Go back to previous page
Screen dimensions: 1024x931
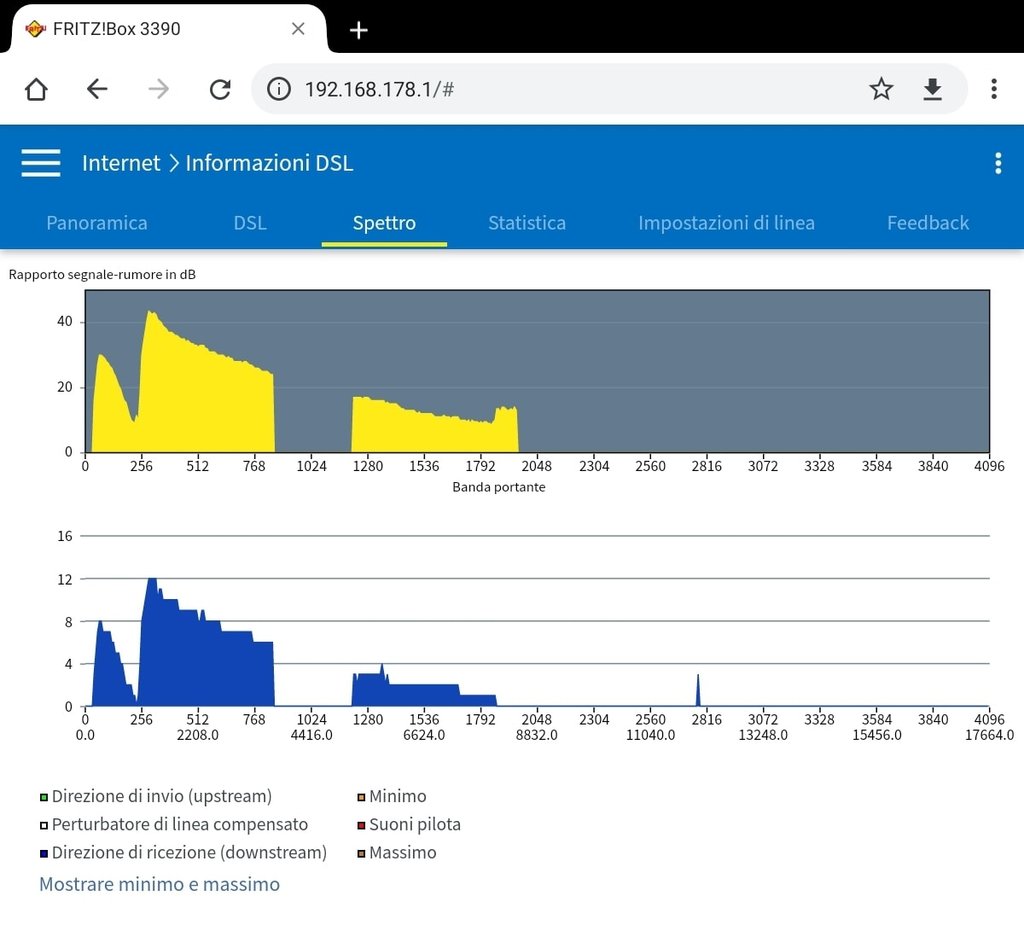pyautogui.click(x=97, y=90)
